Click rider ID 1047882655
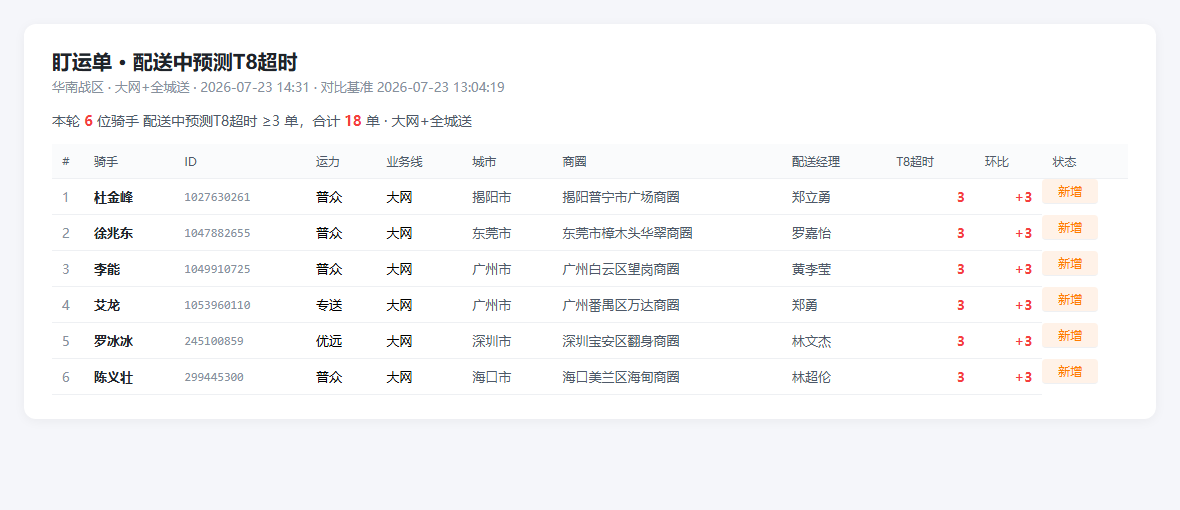The image size is (1180, 510). point(217,234)
